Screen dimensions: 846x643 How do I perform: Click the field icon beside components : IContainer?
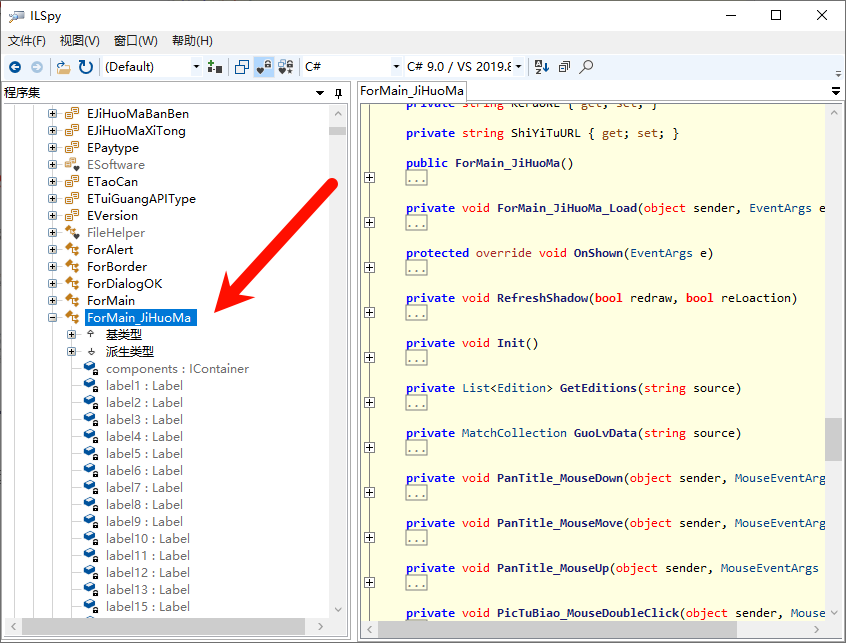[x=91, y=368]
